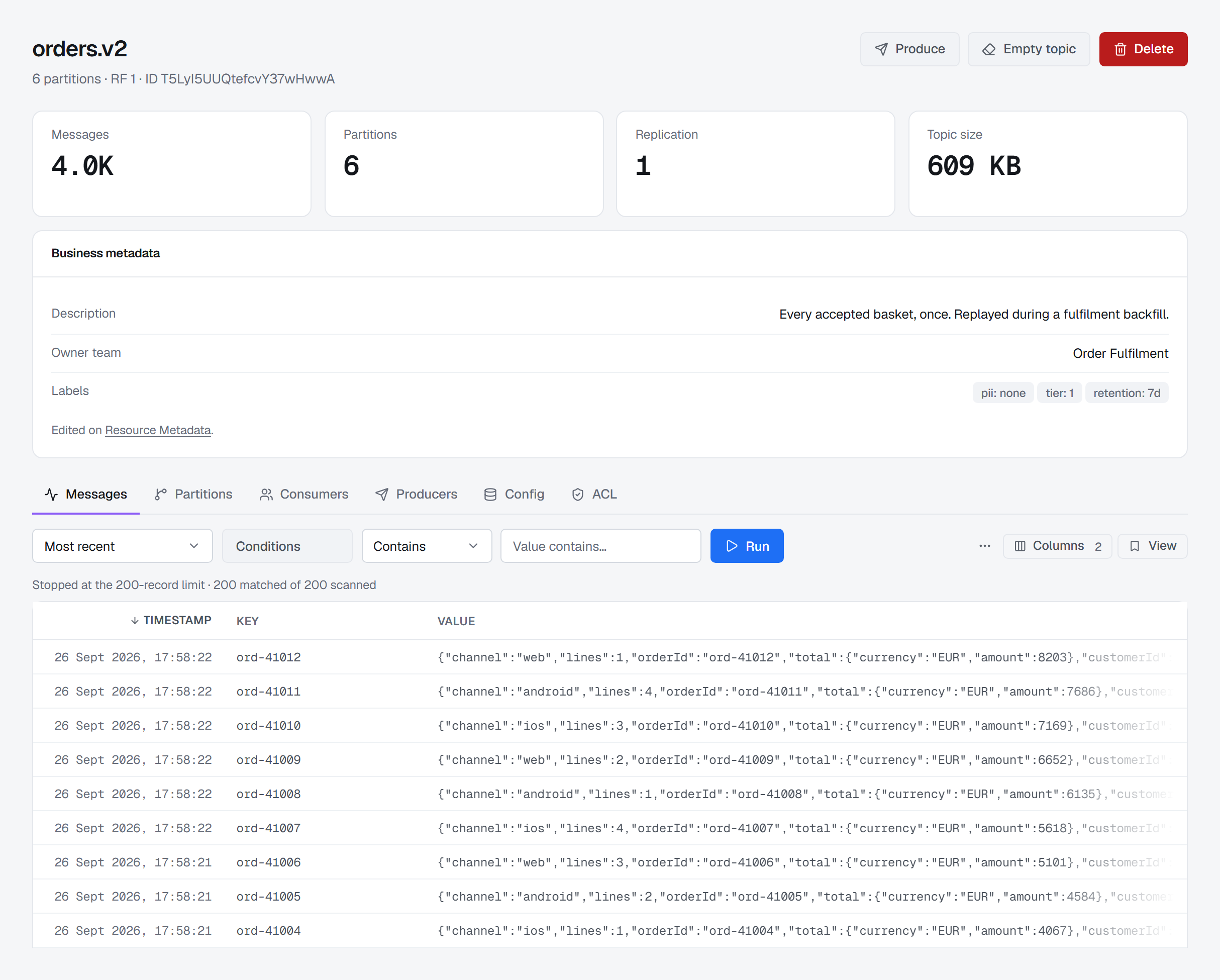Select the pii: none label
This screenshot has height=980, width=1220.
point(1003,393)
